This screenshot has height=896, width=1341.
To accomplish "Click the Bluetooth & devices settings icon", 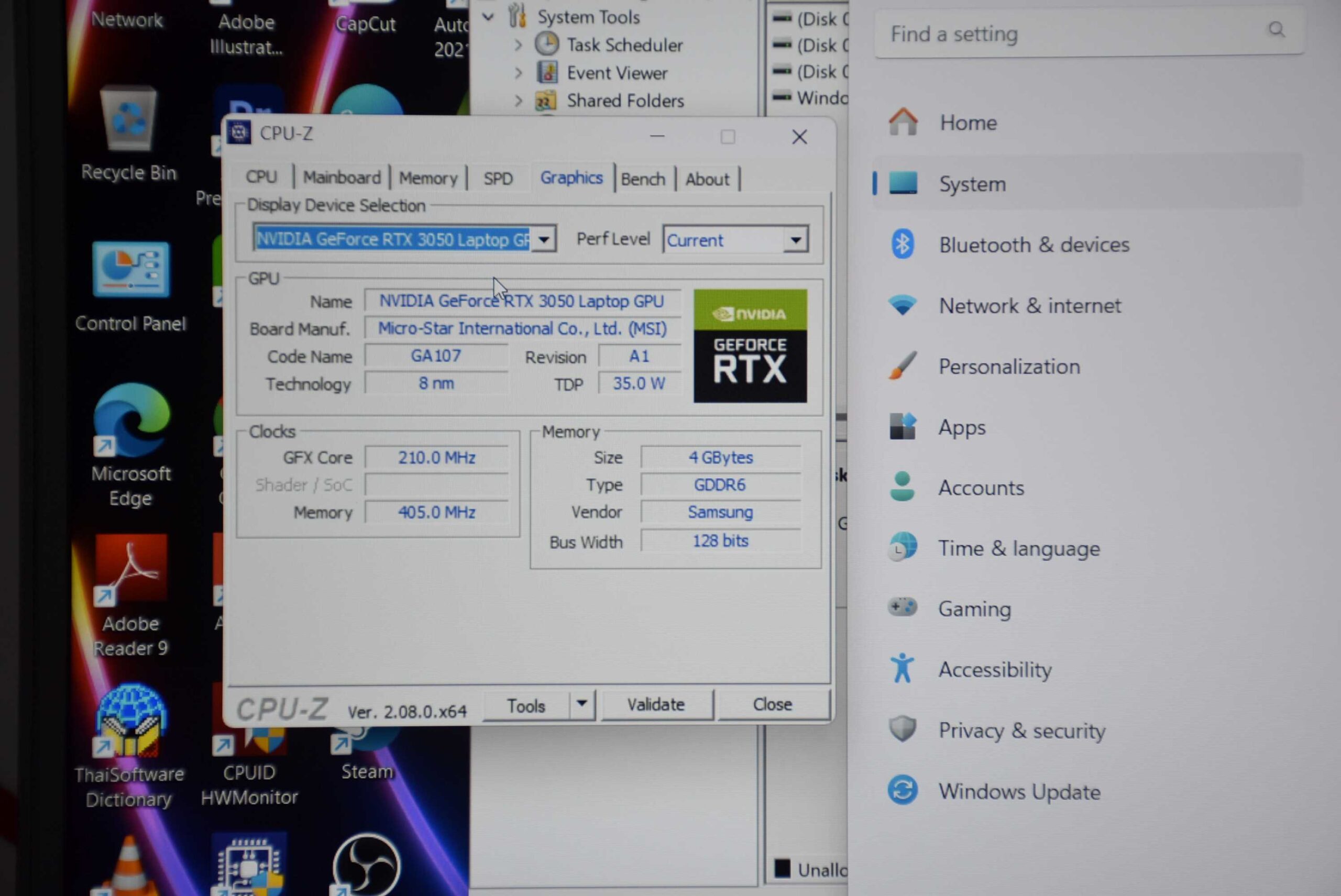I will [902, 245].
